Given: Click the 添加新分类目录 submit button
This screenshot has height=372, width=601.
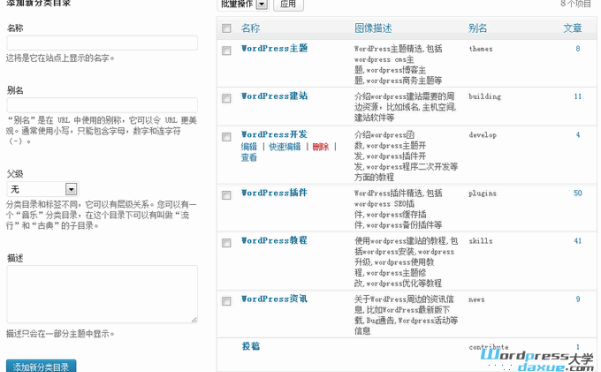Looking at the screenshot, I should (x=41, y=366).
